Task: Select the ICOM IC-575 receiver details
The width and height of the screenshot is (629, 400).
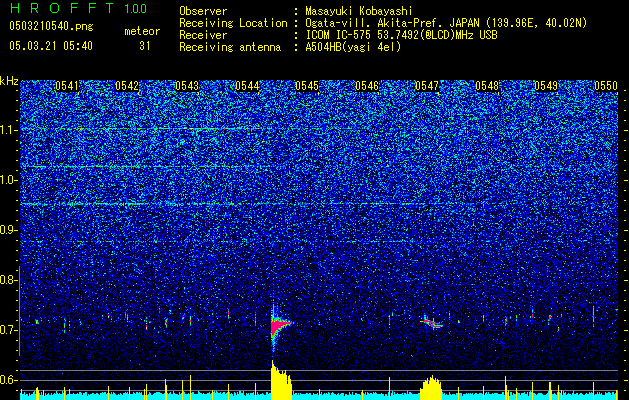Action: [402, 35]
